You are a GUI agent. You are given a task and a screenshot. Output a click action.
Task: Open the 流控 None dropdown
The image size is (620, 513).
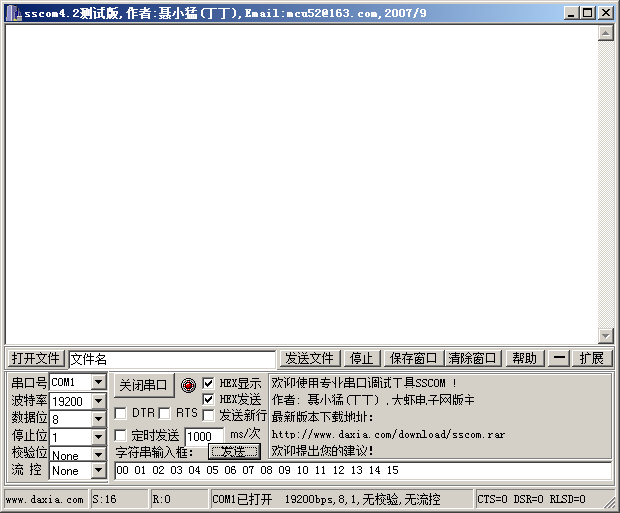point(98,470)
